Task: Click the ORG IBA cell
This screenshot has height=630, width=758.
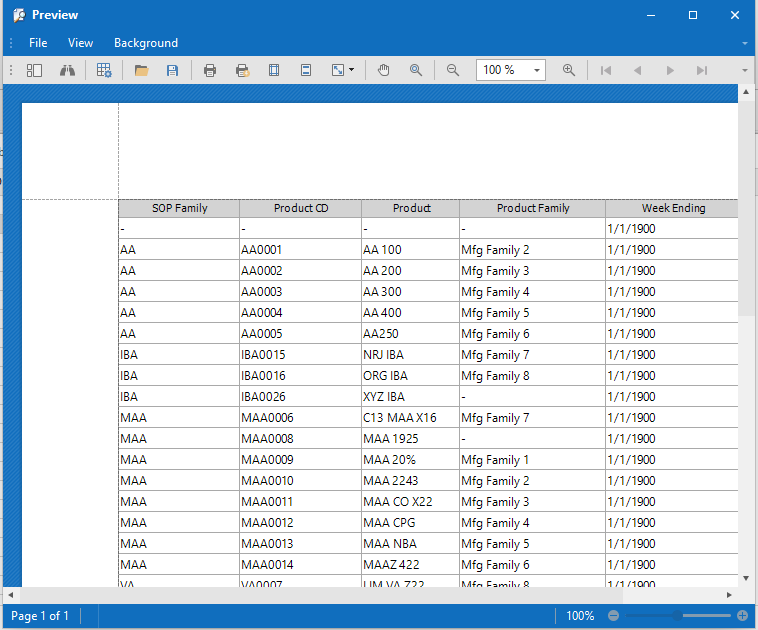Action: click(x=410, y=376)
